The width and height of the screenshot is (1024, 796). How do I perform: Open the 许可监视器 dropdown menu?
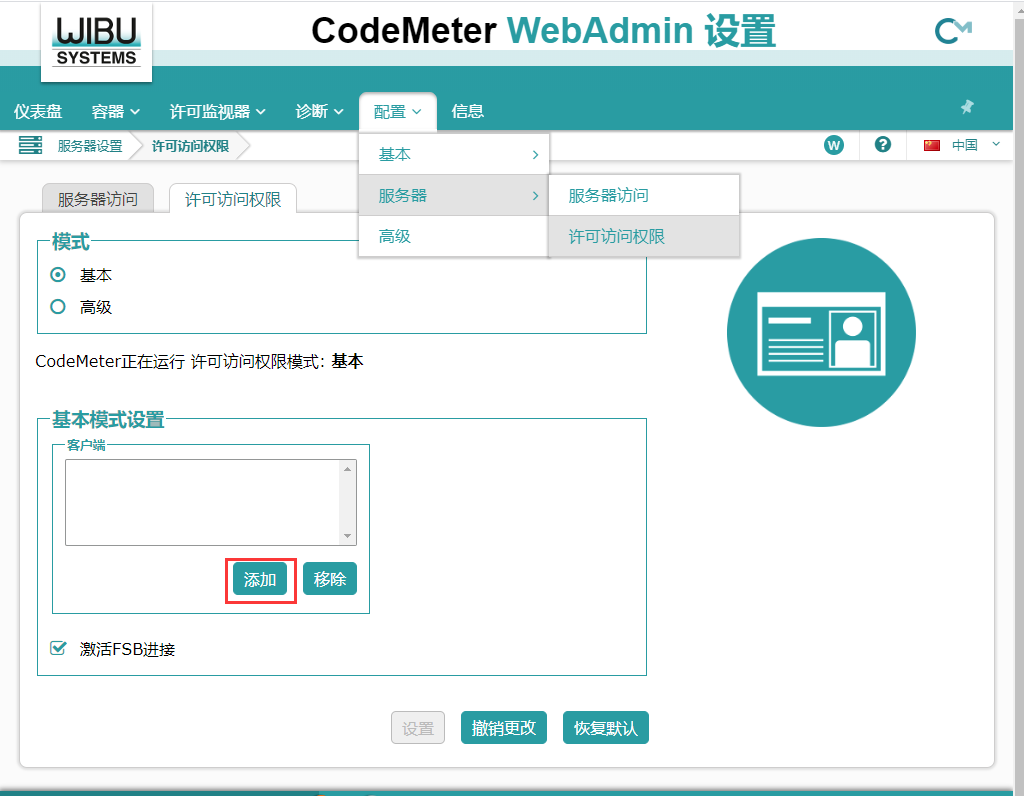(x=217, y=112)
